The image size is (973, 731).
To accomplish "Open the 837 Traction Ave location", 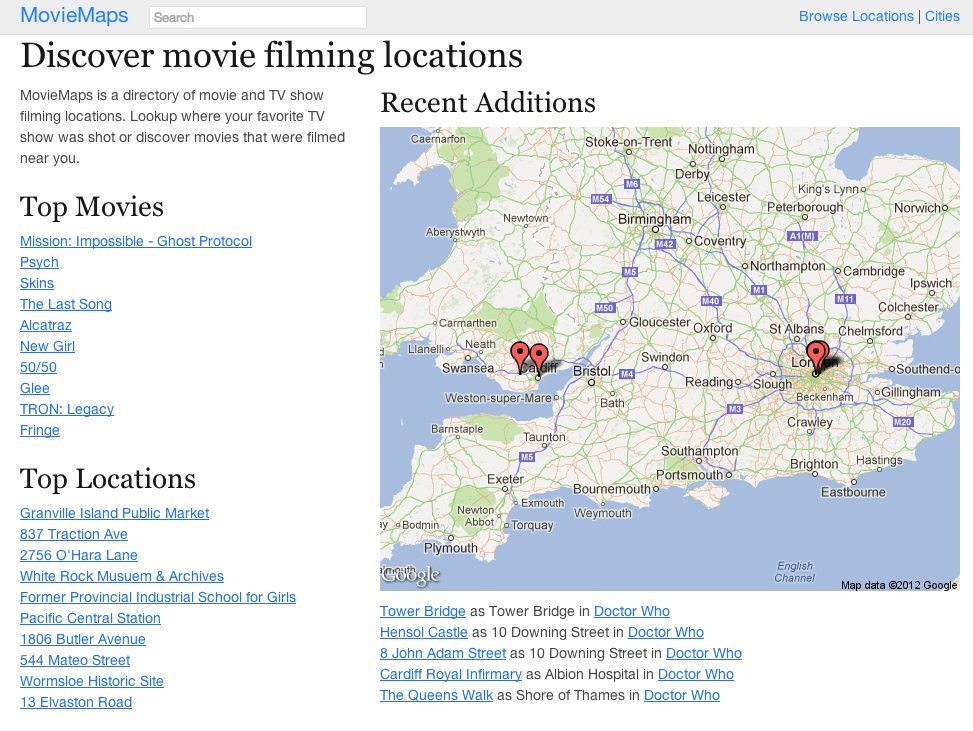I will pyautogui.click(x=73, y=534).
